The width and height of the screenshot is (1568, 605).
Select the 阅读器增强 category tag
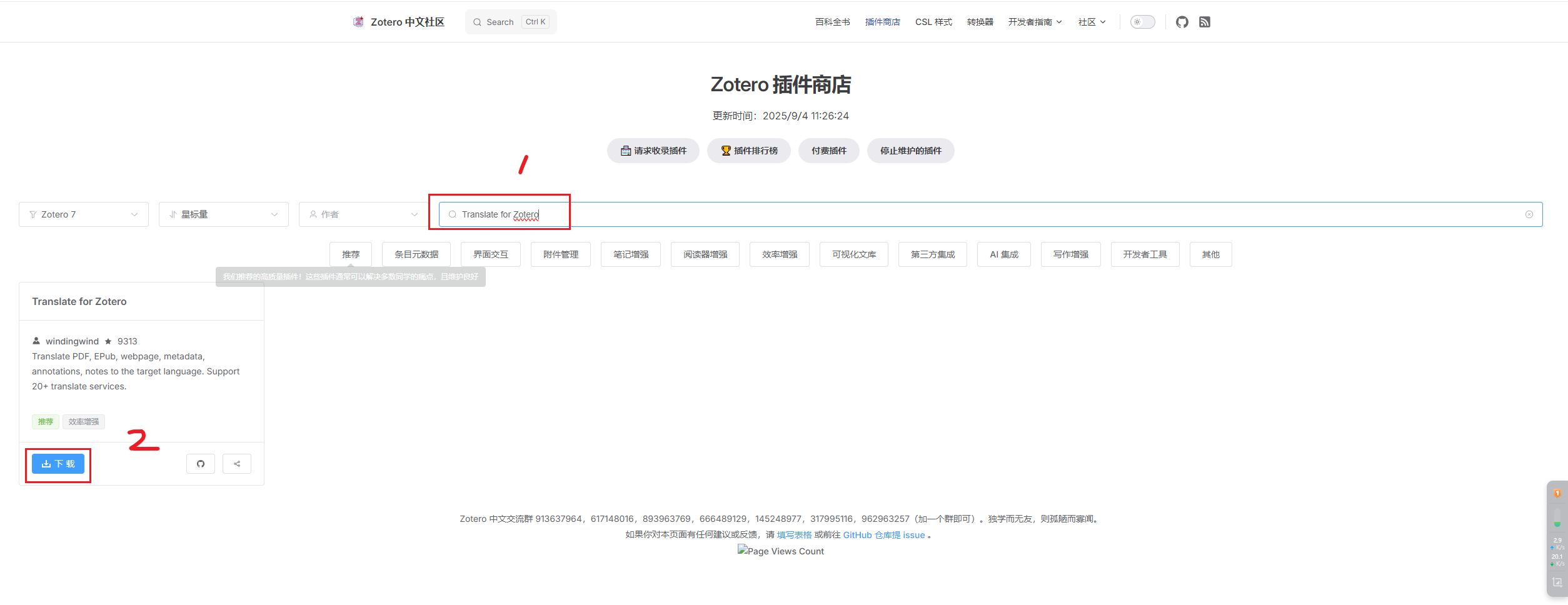coord(705,254)
